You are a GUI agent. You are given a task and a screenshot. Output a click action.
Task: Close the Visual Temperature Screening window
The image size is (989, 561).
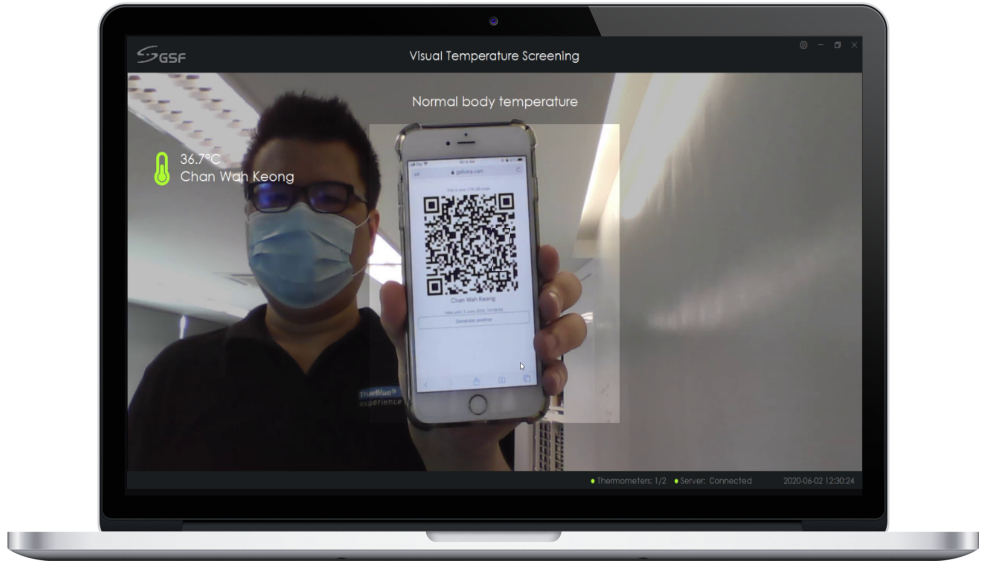[854, 45]
